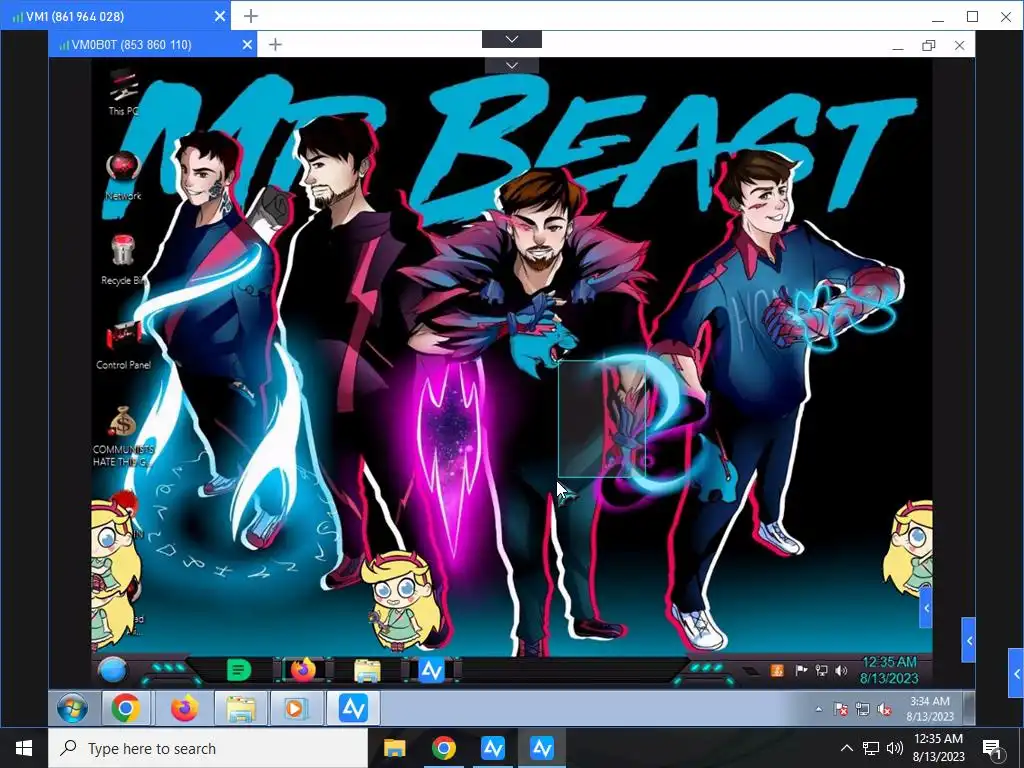The height and width of the screenshot is (768, 1024).
Task: Restore down the VM0B0T window
Action: [929, 45]
